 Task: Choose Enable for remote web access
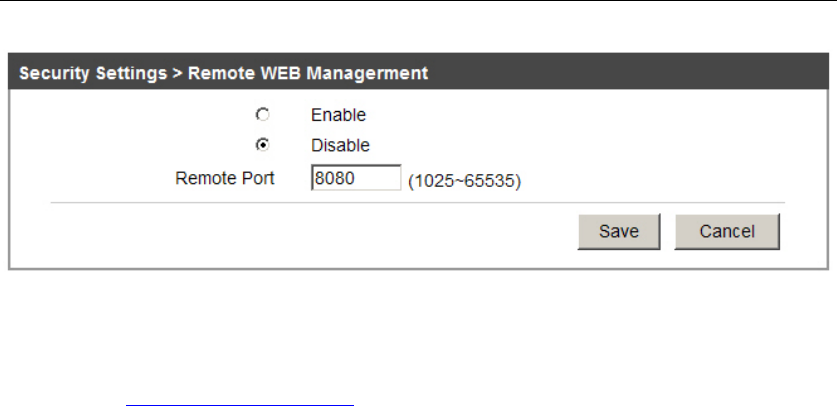pos(263,115)
